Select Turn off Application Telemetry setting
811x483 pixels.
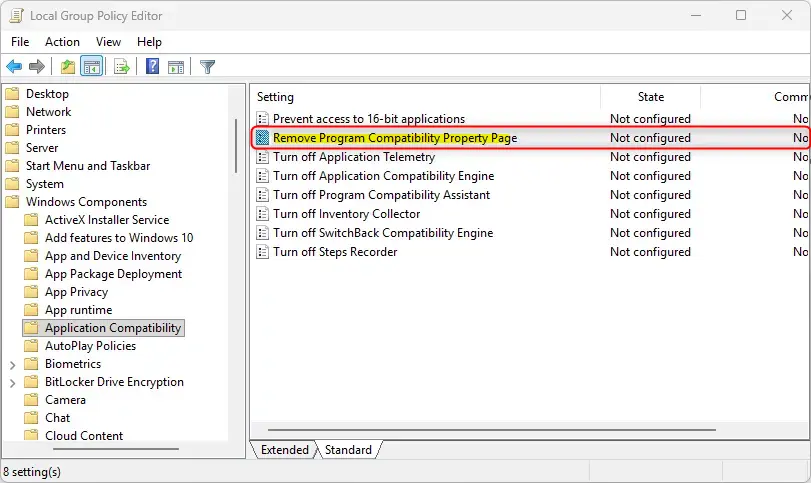coord(354,157)
